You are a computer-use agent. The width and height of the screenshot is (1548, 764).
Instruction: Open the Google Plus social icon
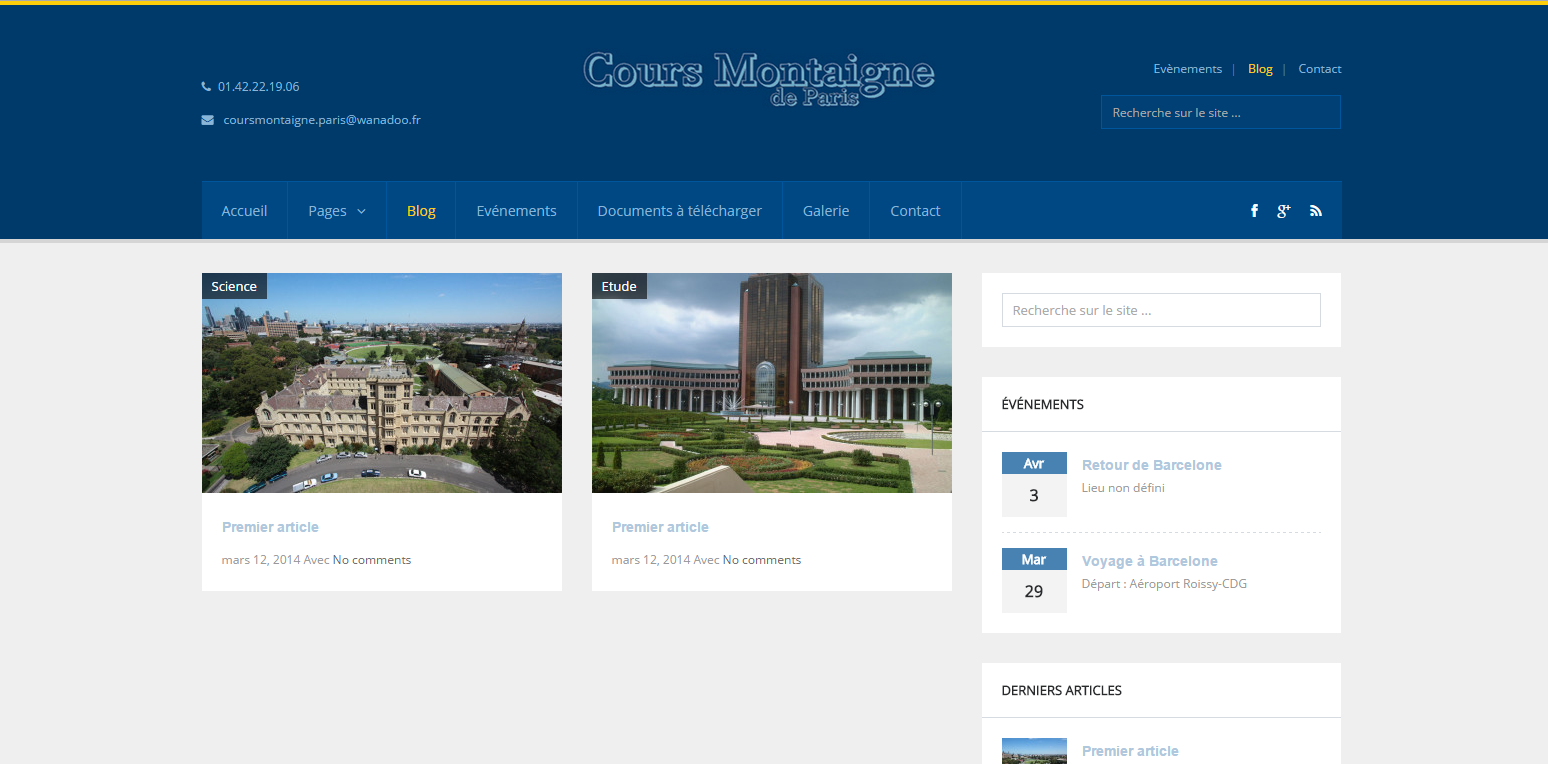pos(1284,211)
